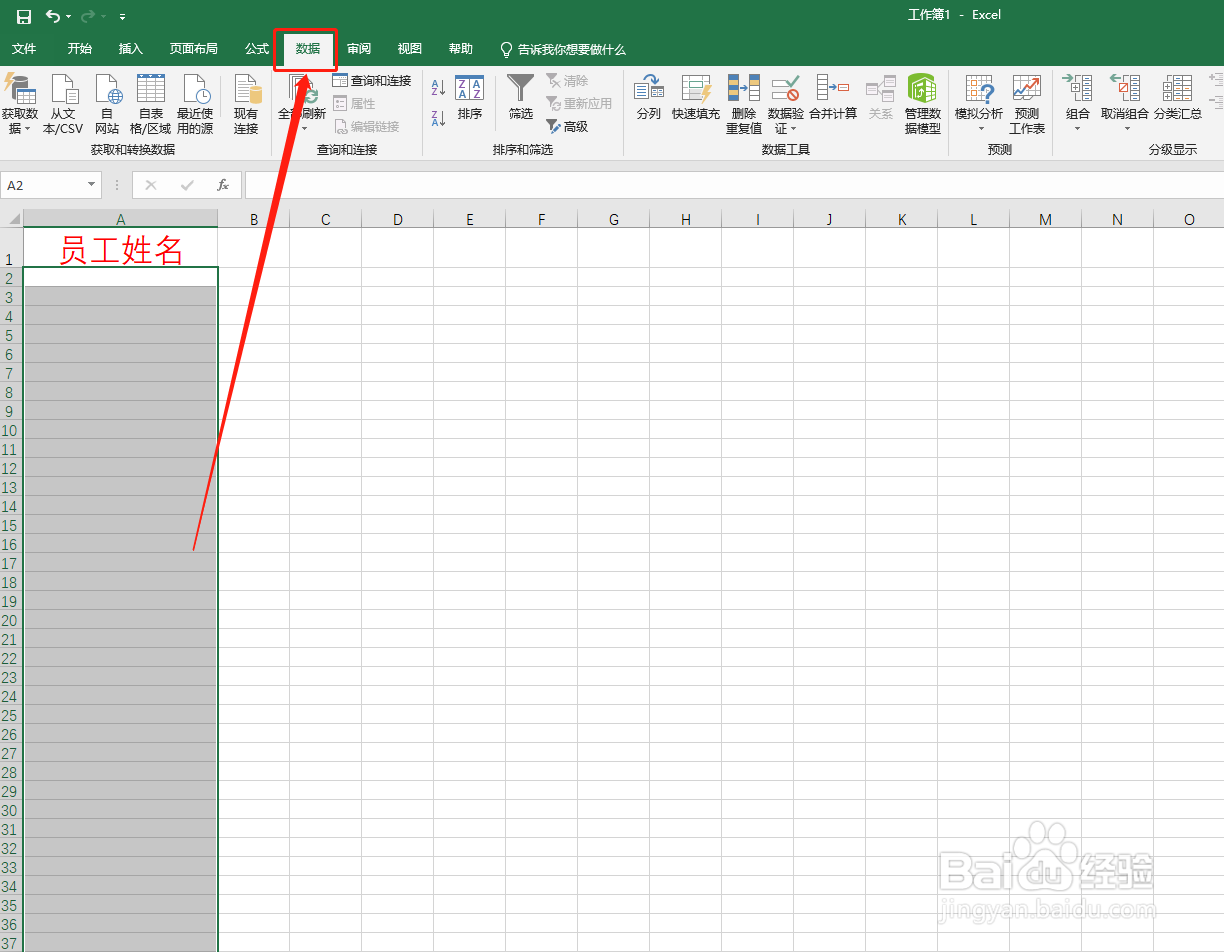
Task: Select From Web (自网站) data source
Action: [107, 105]
